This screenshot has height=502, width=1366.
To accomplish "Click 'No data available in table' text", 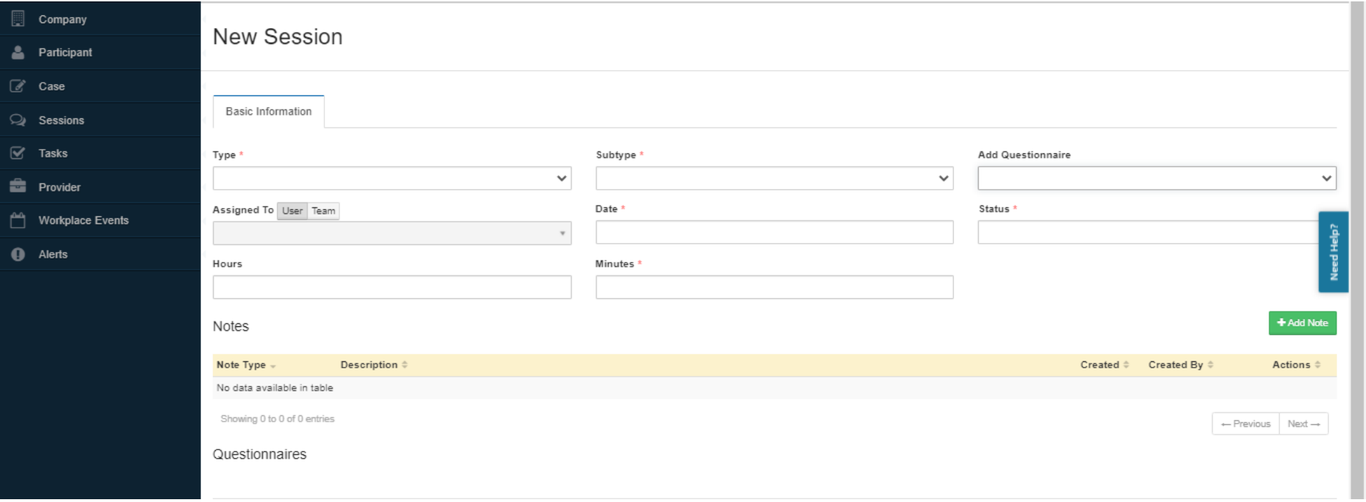I will tap(275, 388).
